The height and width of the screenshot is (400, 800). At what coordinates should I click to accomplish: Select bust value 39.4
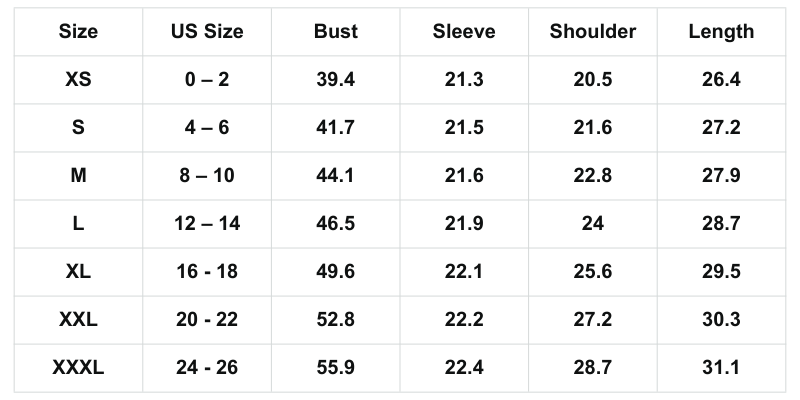(x=335, y=79)
